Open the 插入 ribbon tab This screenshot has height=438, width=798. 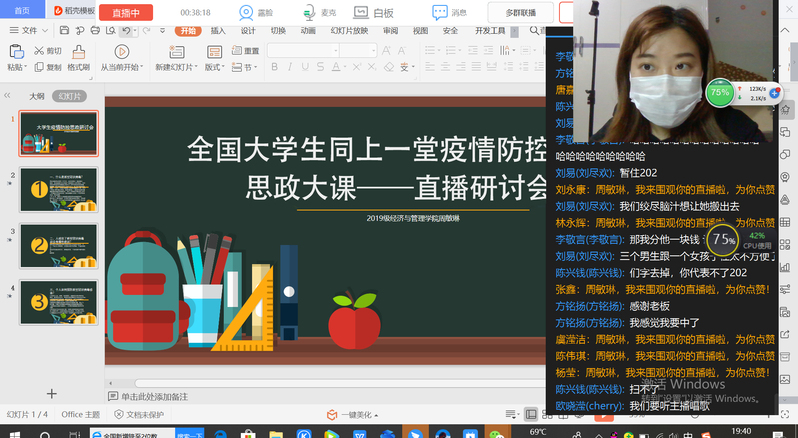(217, 31)
